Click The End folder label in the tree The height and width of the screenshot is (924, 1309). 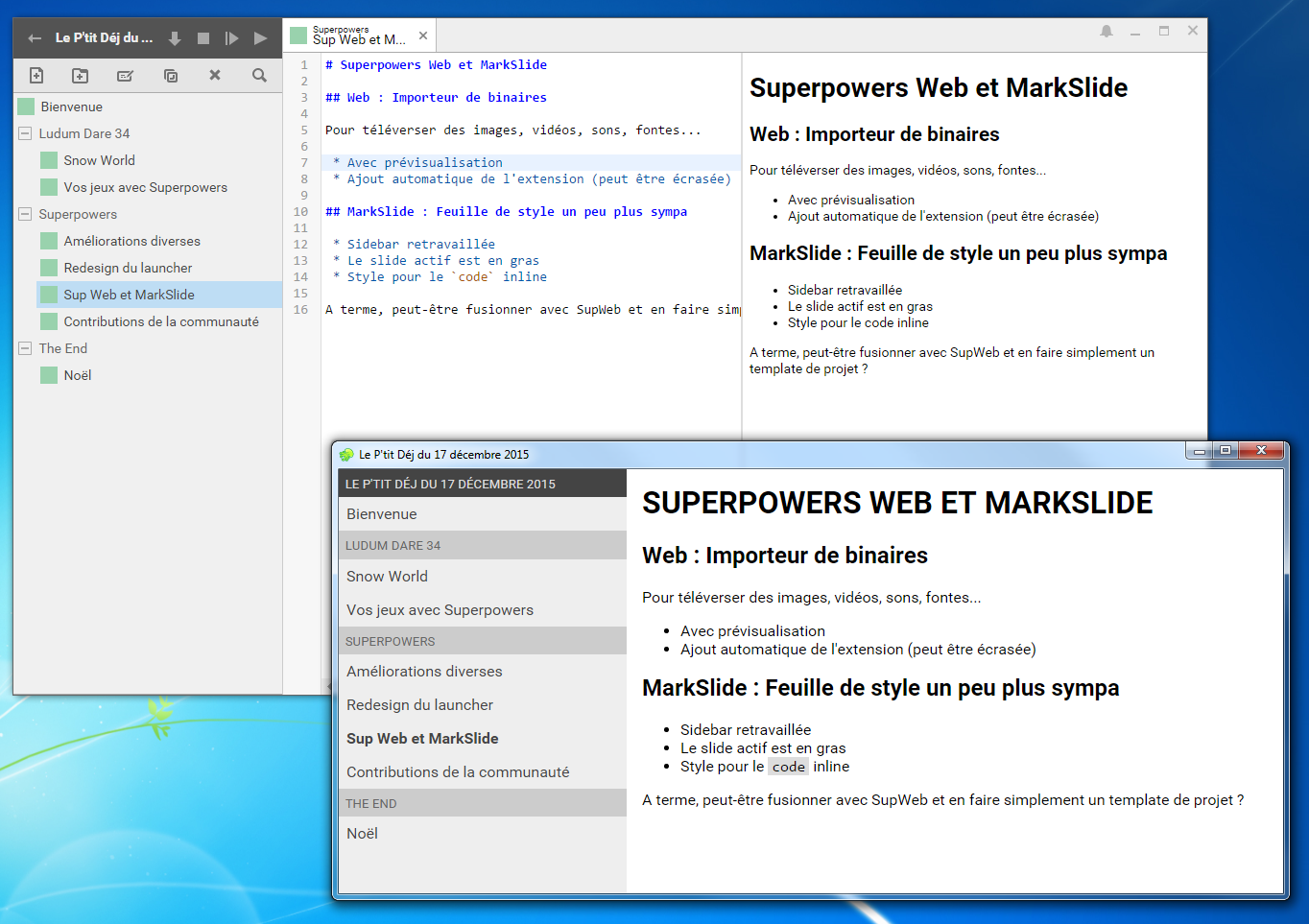[63, 348]
